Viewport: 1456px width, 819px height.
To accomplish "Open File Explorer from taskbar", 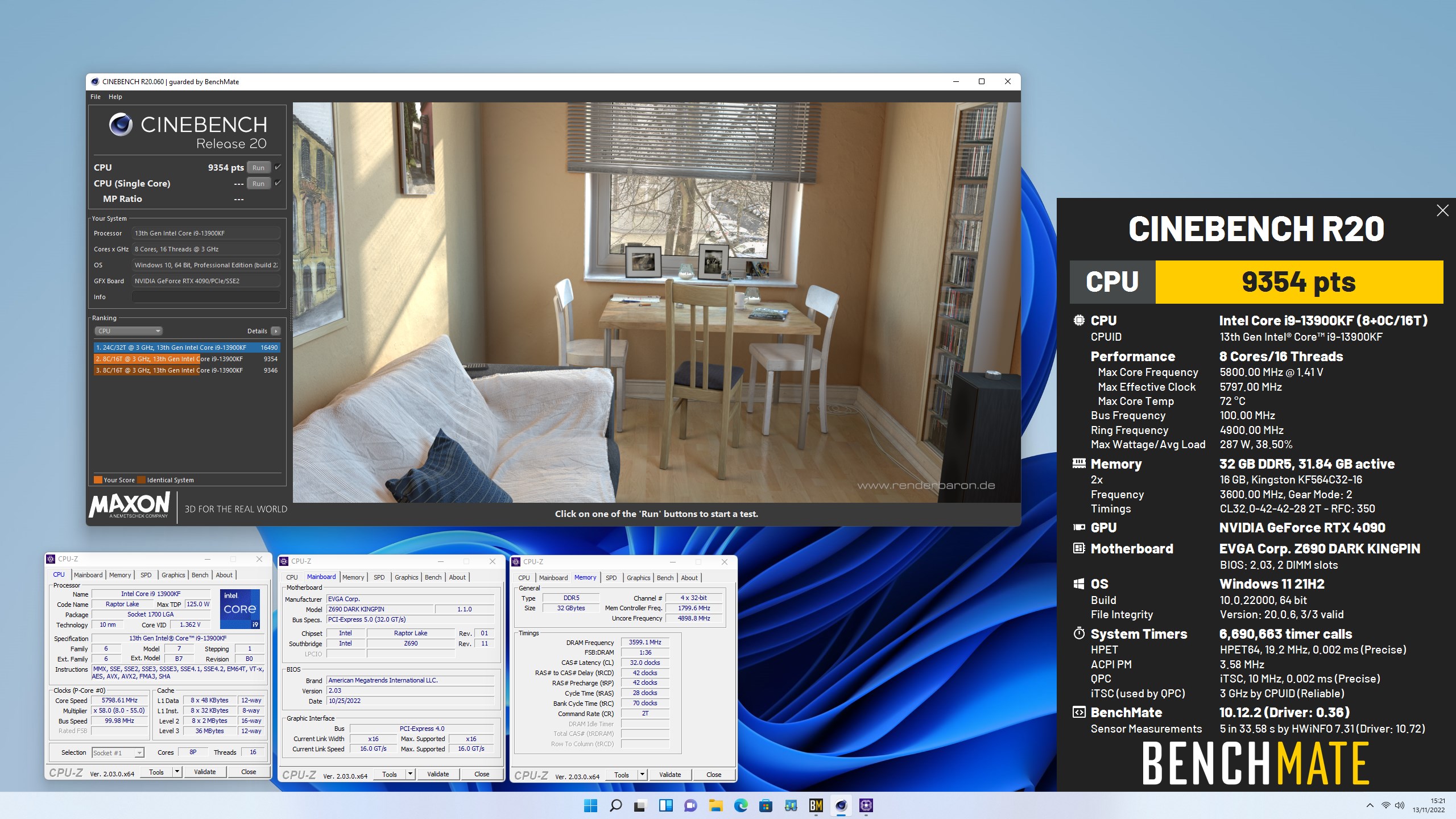I will tap(715, 805).
